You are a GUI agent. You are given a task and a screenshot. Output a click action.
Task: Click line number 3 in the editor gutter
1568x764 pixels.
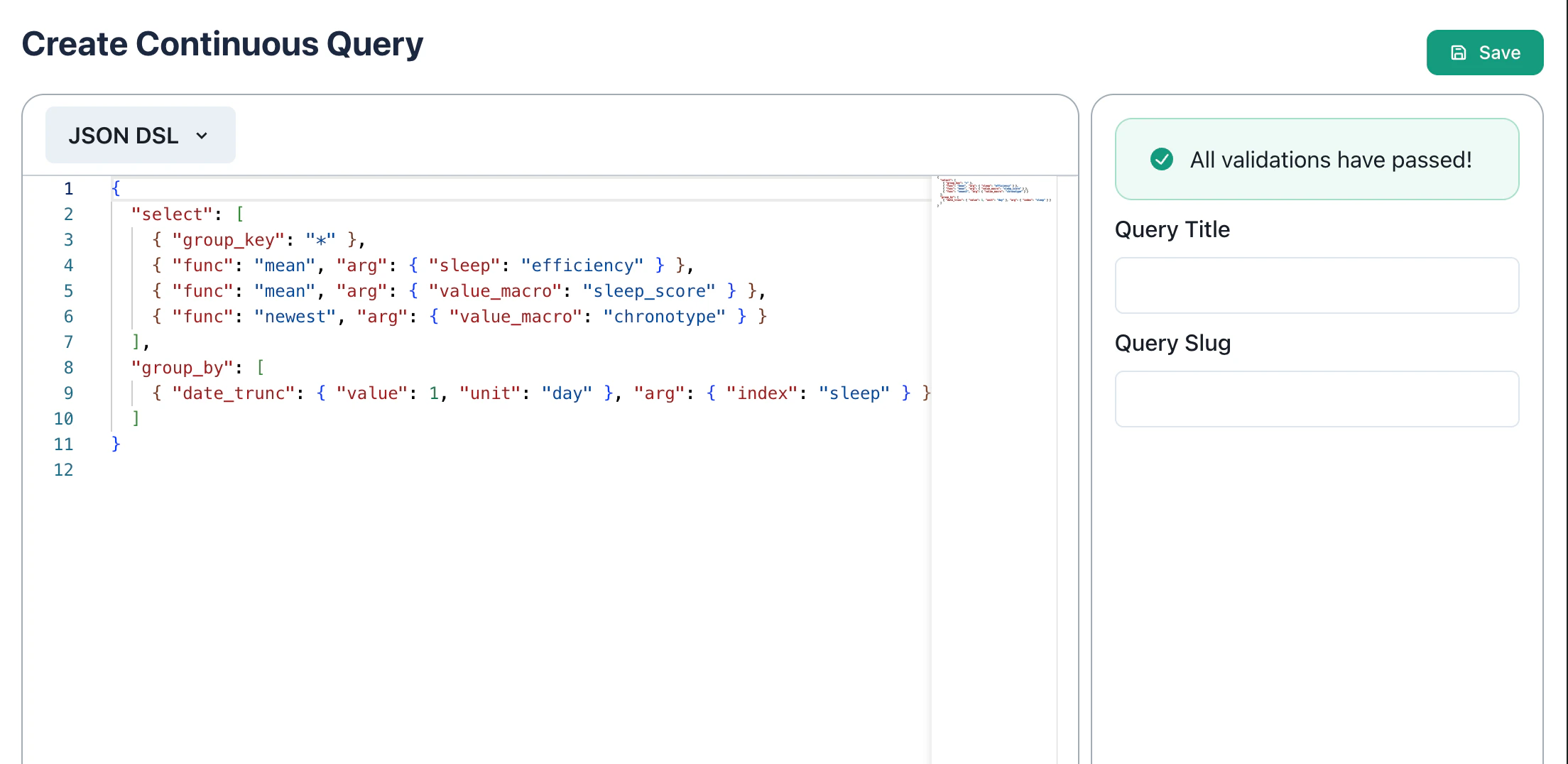pos(68,239)
